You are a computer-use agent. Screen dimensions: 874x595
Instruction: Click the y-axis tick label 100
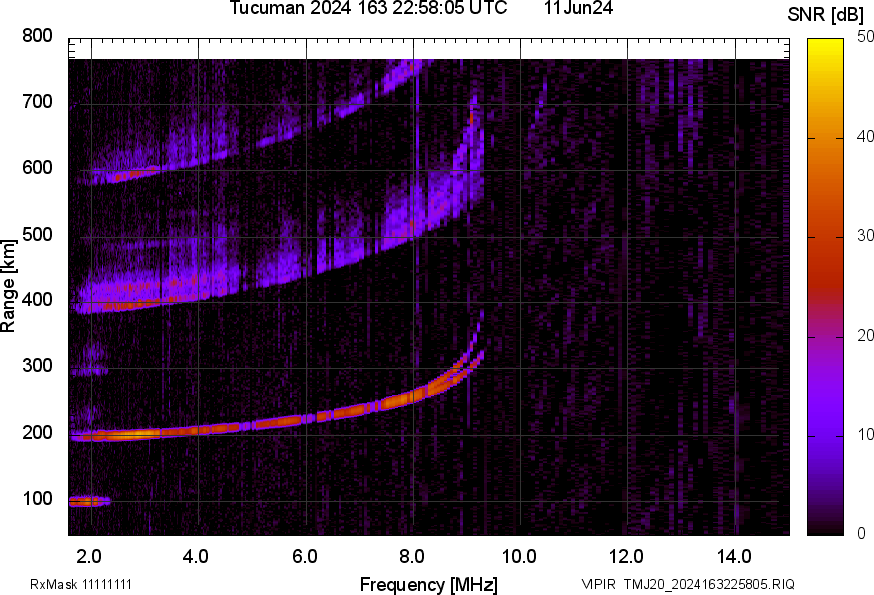[37, 499]
